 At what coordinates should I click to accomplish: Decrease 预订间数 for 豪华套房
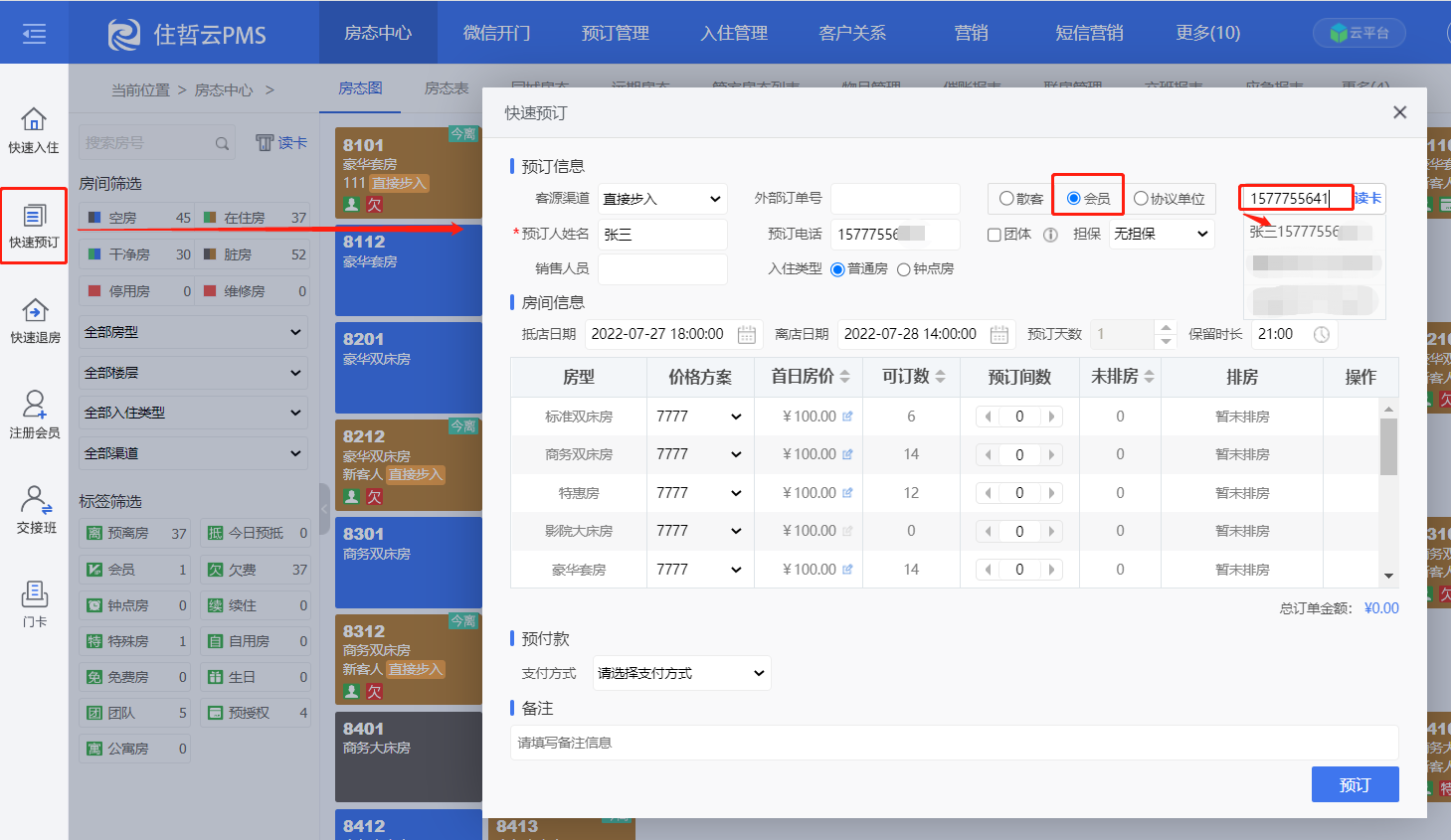[x=988, y=570]
